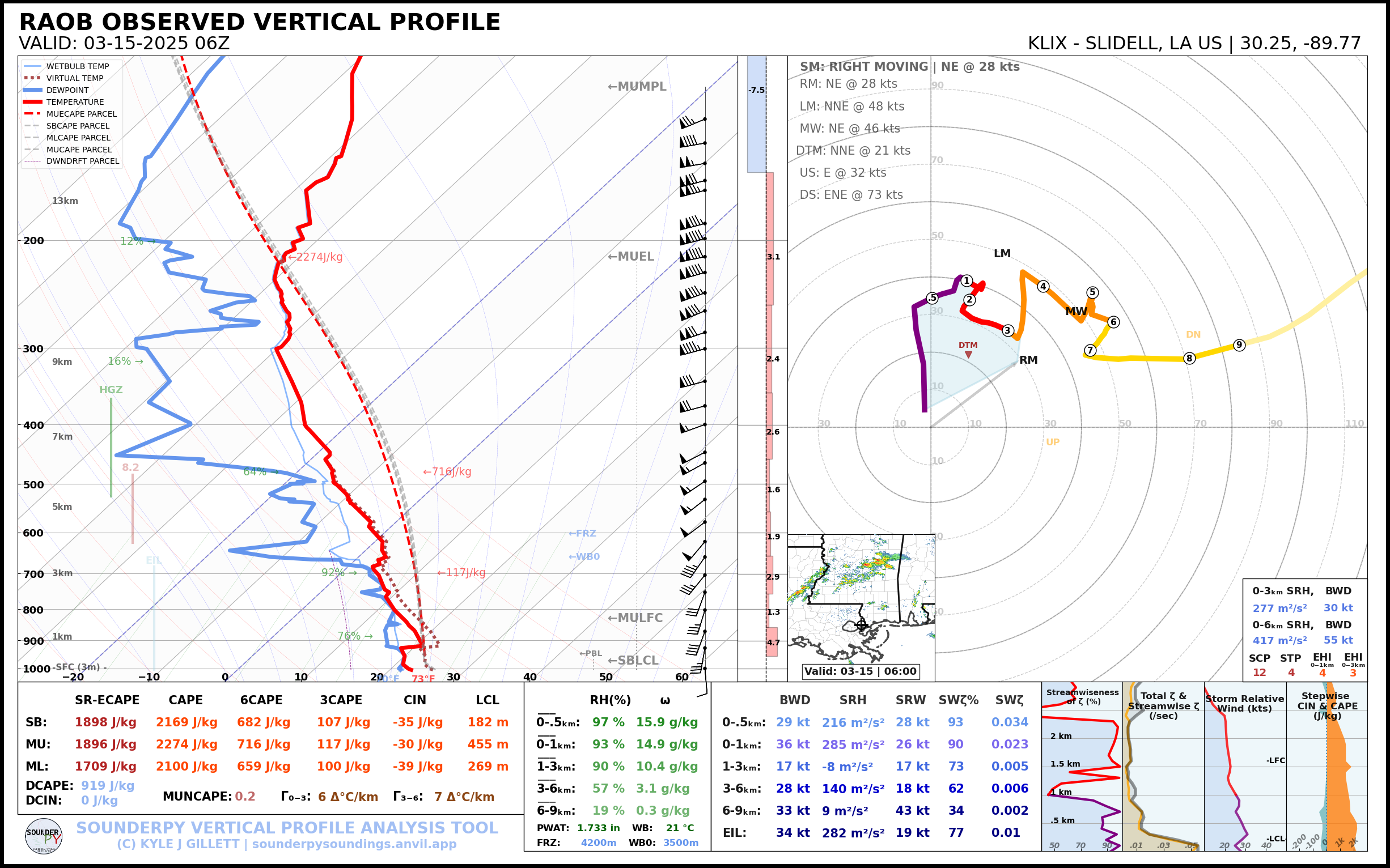The image size is (1390, 868).
Task: Click the Storm Relative Wind panel title
Action: click(1244, 703)
